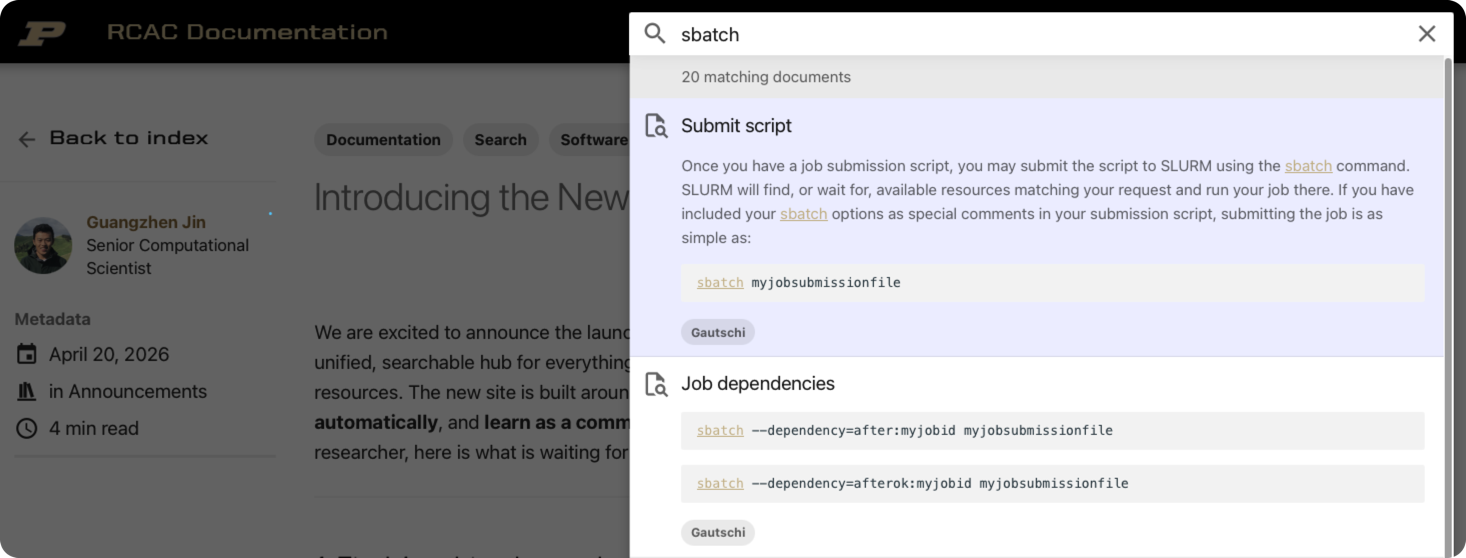
Task: Click 'April 20, 2026' date text
Action: (109, 355)
